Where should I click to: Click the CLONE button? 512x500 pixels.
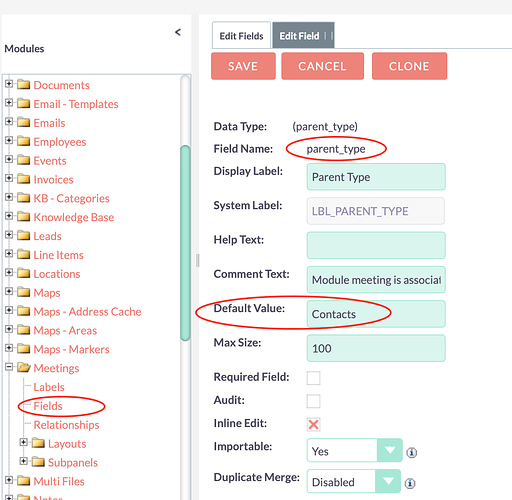point(409,66)
